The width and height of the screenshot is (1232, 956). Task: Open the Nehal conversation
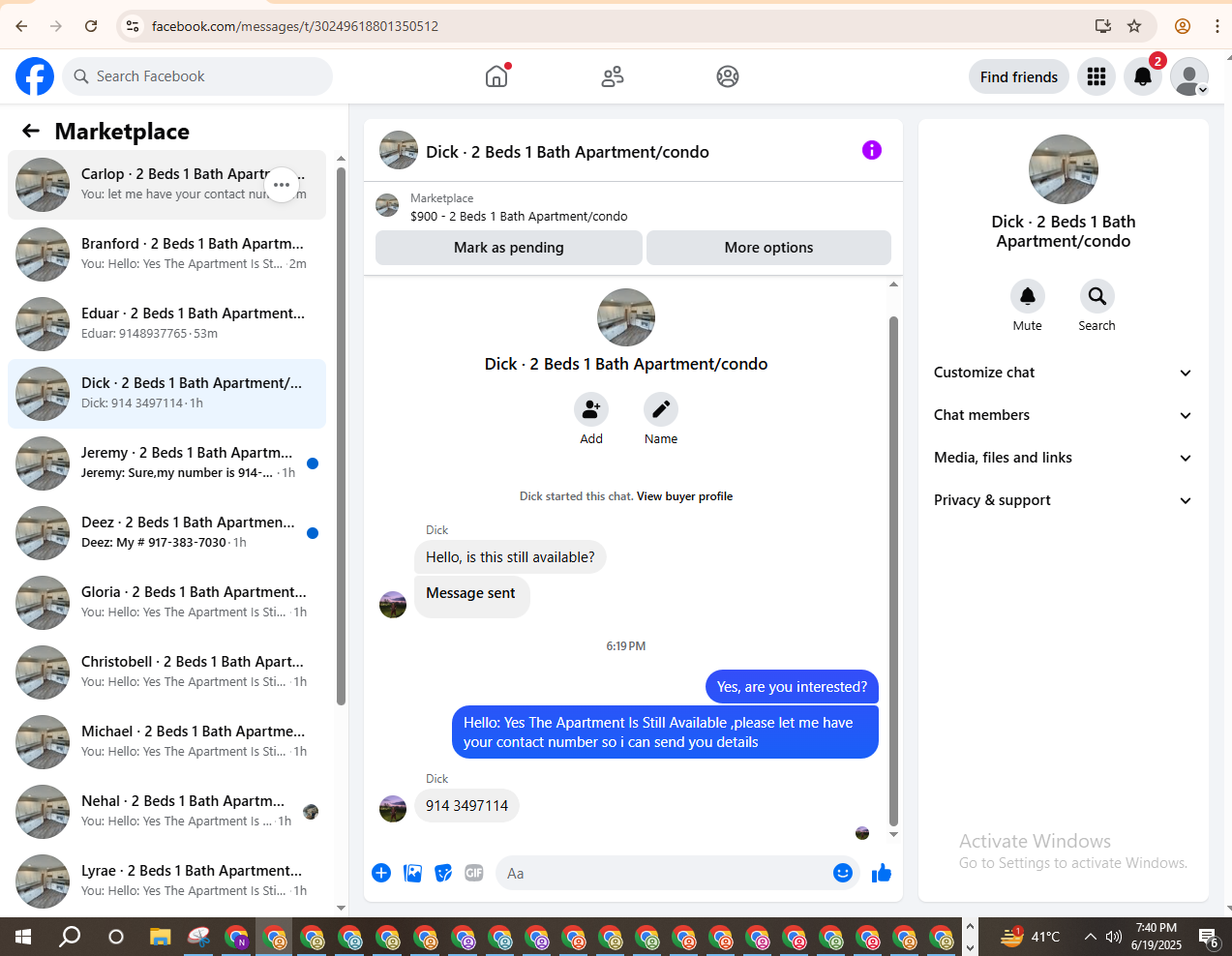tap(166, 812)
